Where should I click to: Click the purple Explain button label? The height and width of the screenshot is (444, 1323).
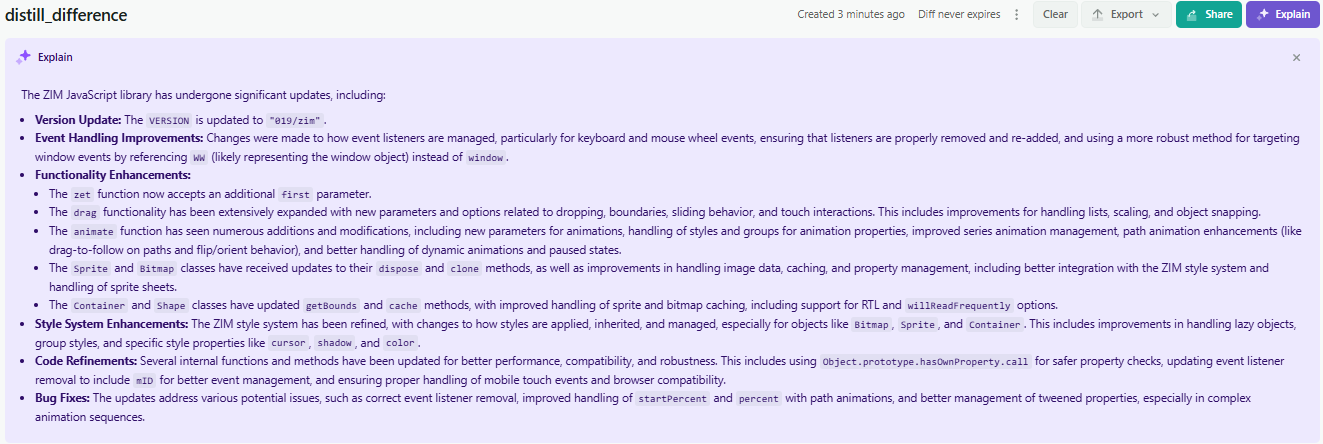click(1292, 15)
